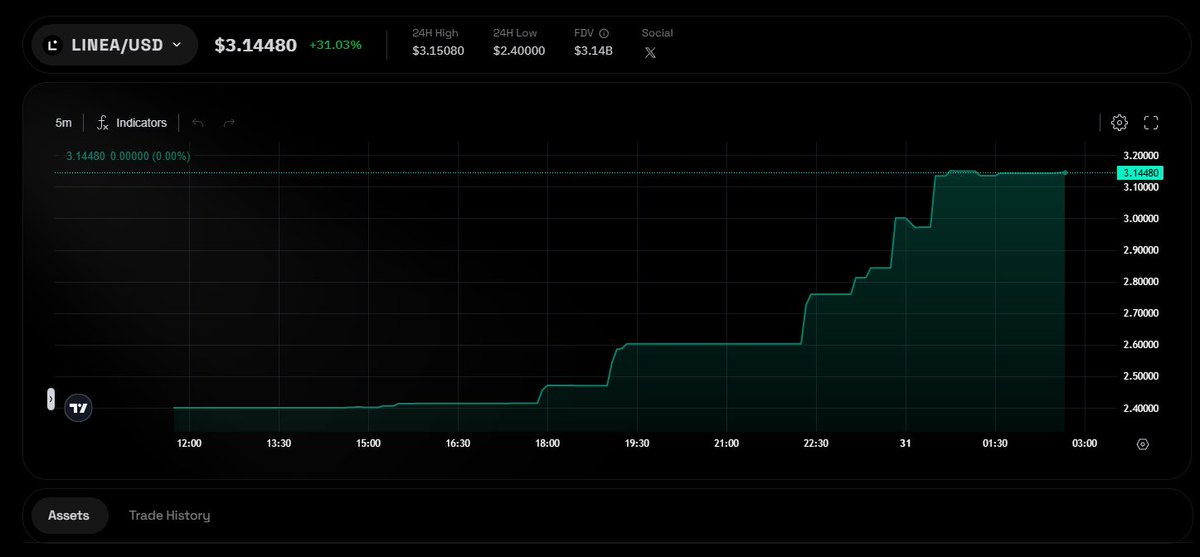This screenshot has width=1200, height=557.
Task: Click the 31 date marker on time axis
Action: click(x=905, y=444)
